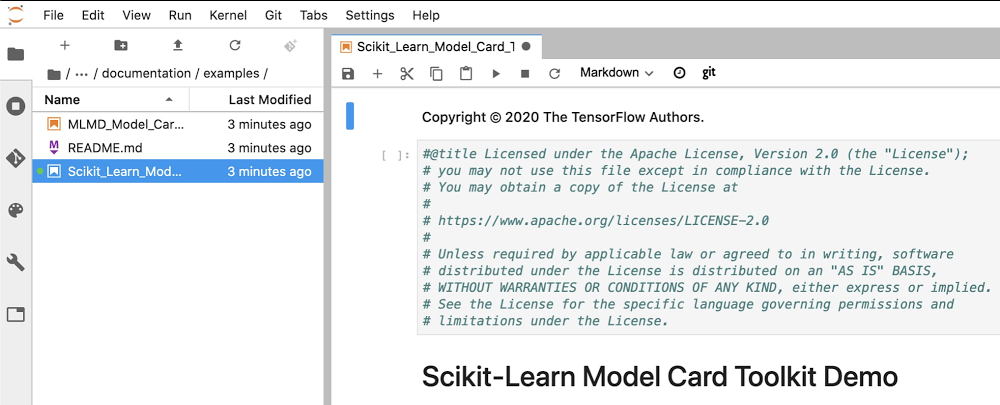Cut the selected cell with scissors
The image size is (1000, 405).
coord(407,74)
